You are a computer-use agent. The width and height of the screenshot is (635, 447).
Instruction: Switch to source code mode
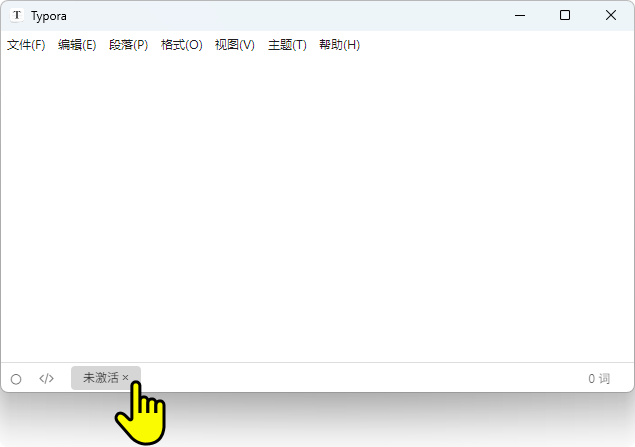click(46, 379)
